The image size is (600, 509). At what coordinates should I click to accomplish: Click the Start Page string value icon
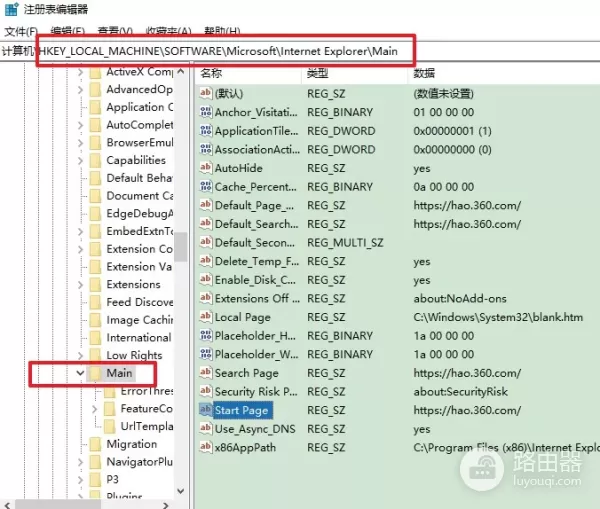[x=206, y=410]
